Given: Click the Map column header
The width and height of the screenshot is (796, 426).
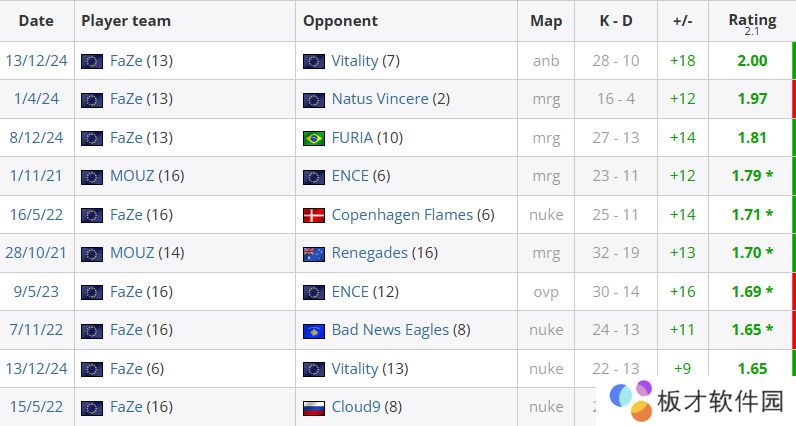Looking at the screenshot, I should [x=546, y=21].
